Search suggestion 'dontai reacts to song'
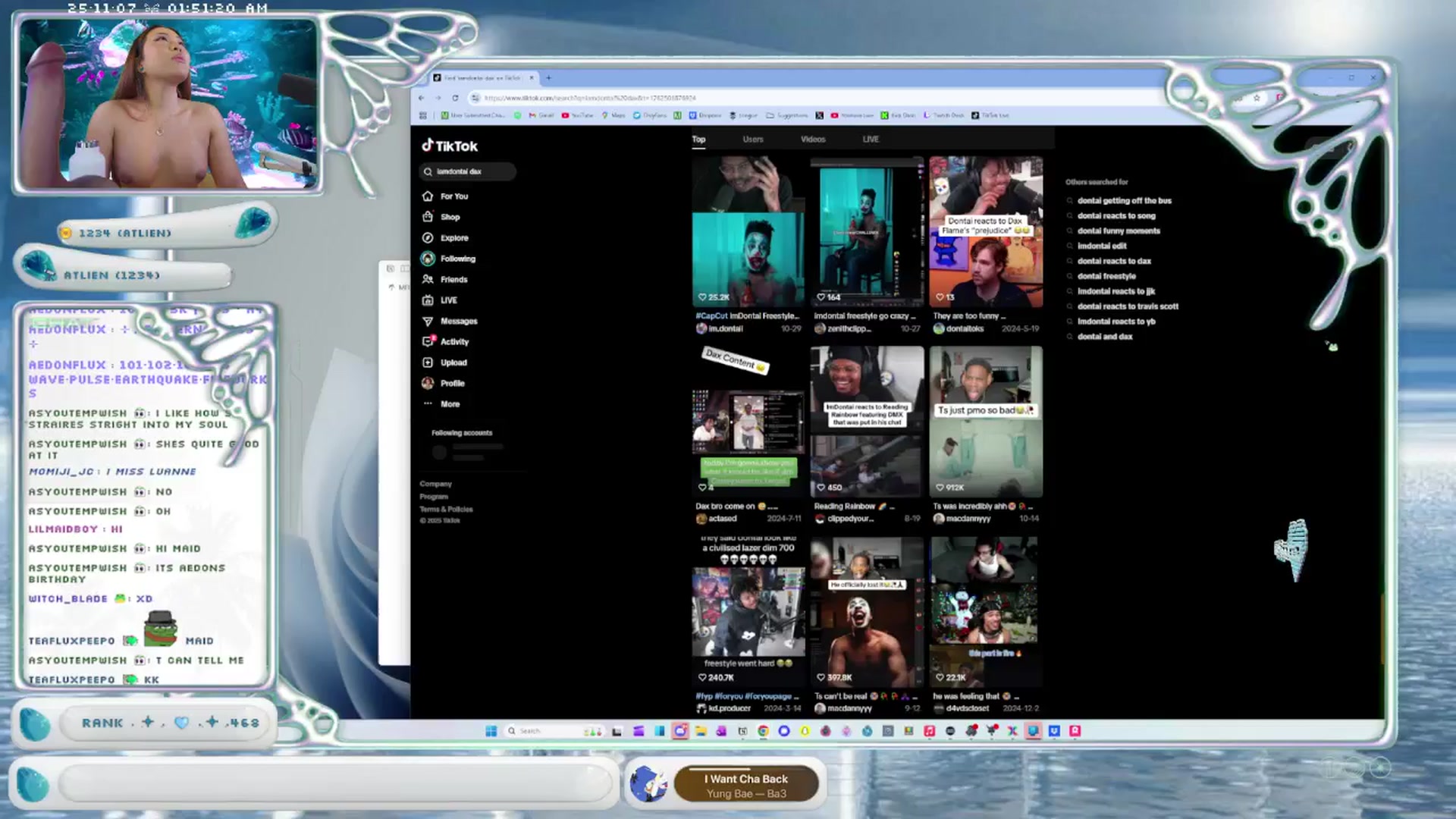The width and height of the screenshot is (1456, 819). [1116, 216]
